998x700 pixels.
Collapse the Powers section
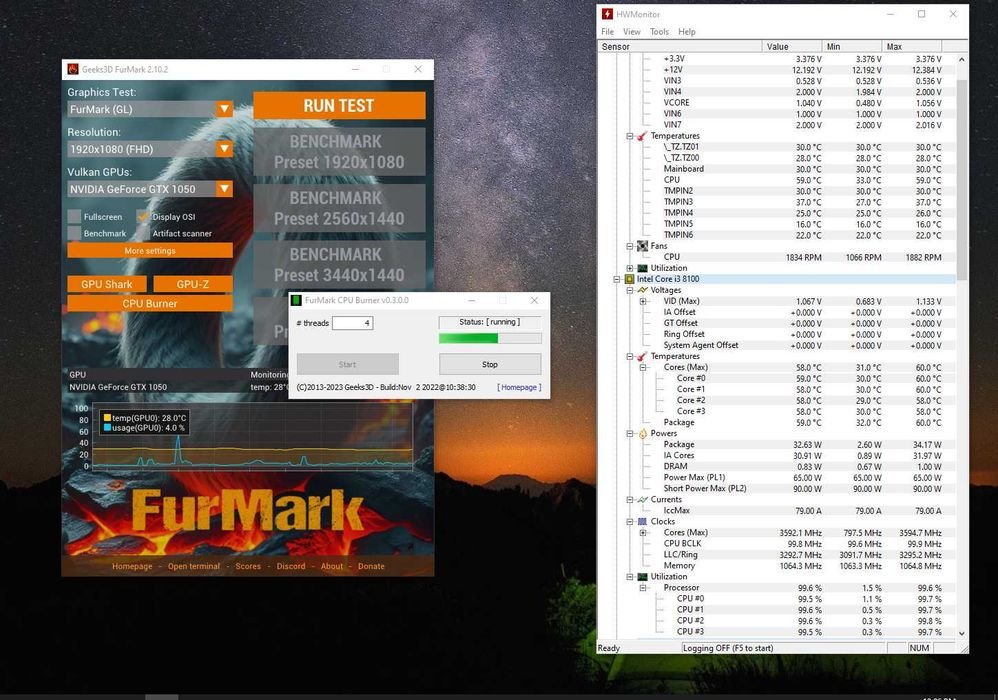coord(629,434)
